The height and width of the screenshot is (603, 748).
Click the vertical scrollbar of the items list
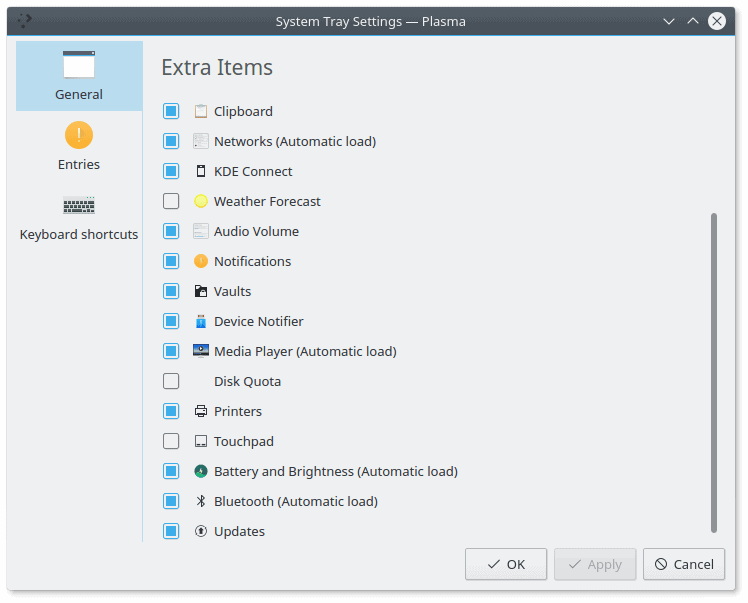[714, 373]
